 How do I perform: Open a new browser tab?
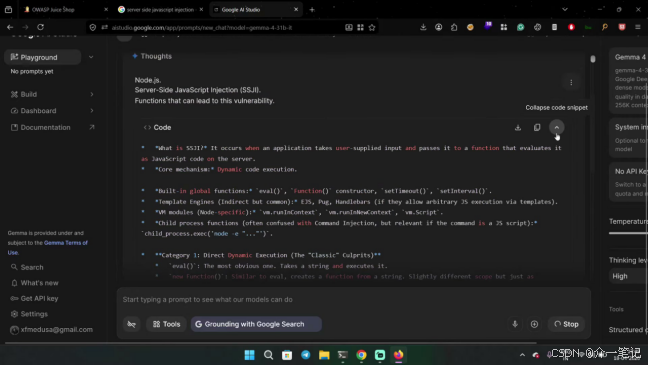[312, 10]
